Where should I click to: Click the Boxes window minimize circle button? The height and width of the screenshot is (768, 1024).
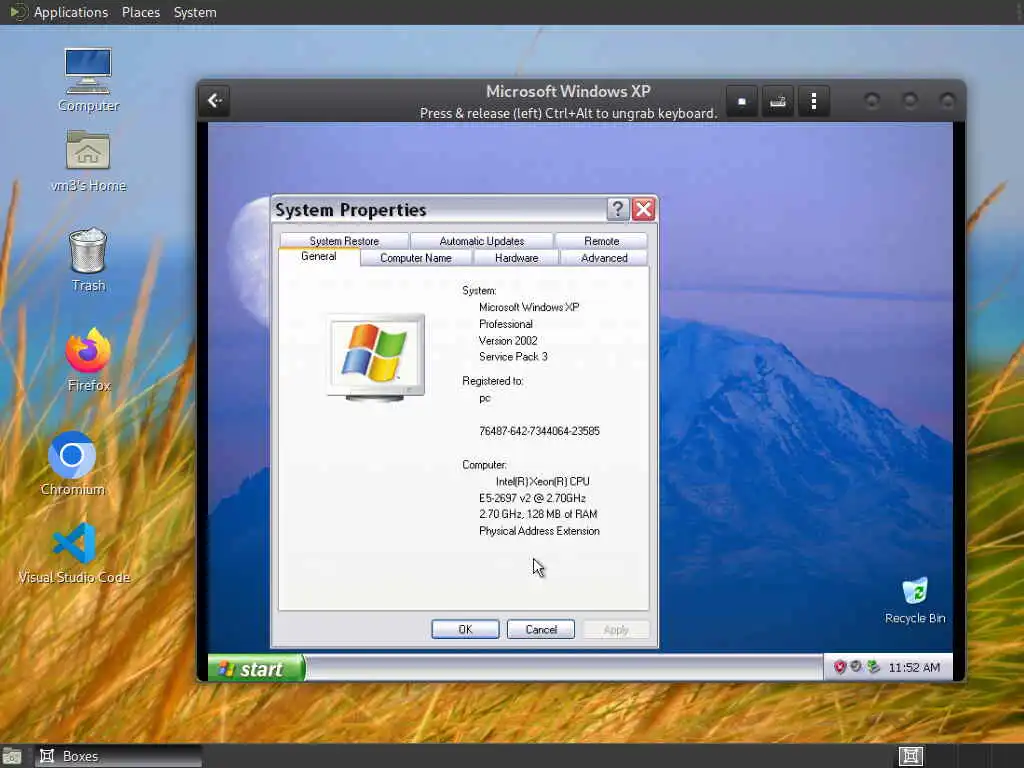(872, 101)
